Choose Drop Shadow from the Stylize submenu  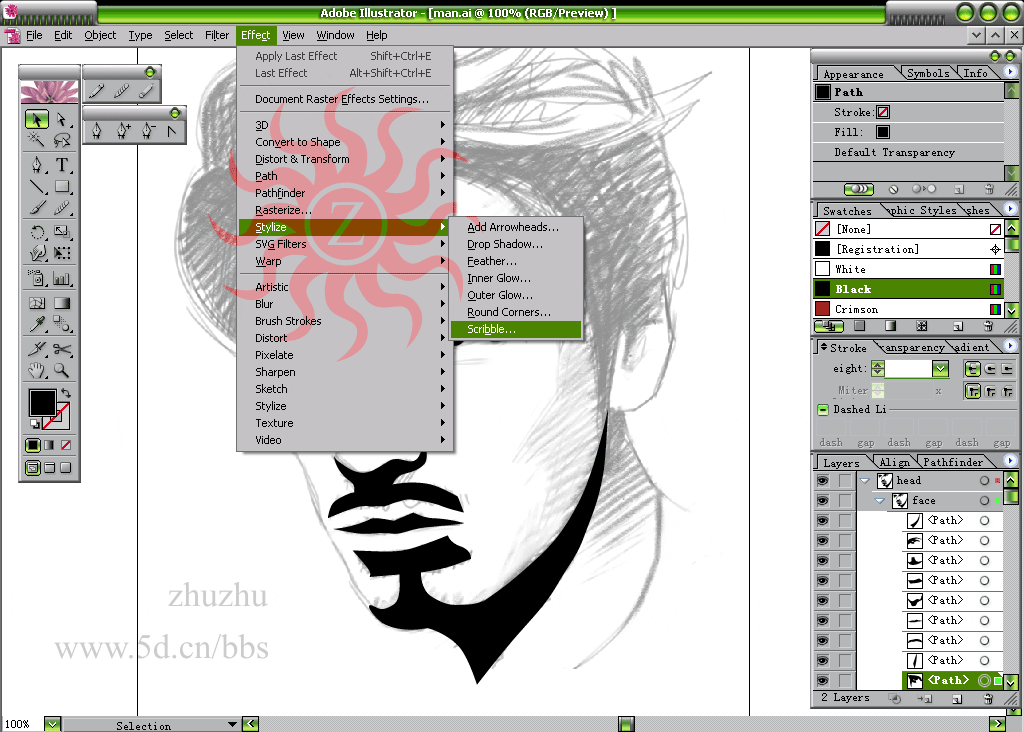click(x=515, y=244)
